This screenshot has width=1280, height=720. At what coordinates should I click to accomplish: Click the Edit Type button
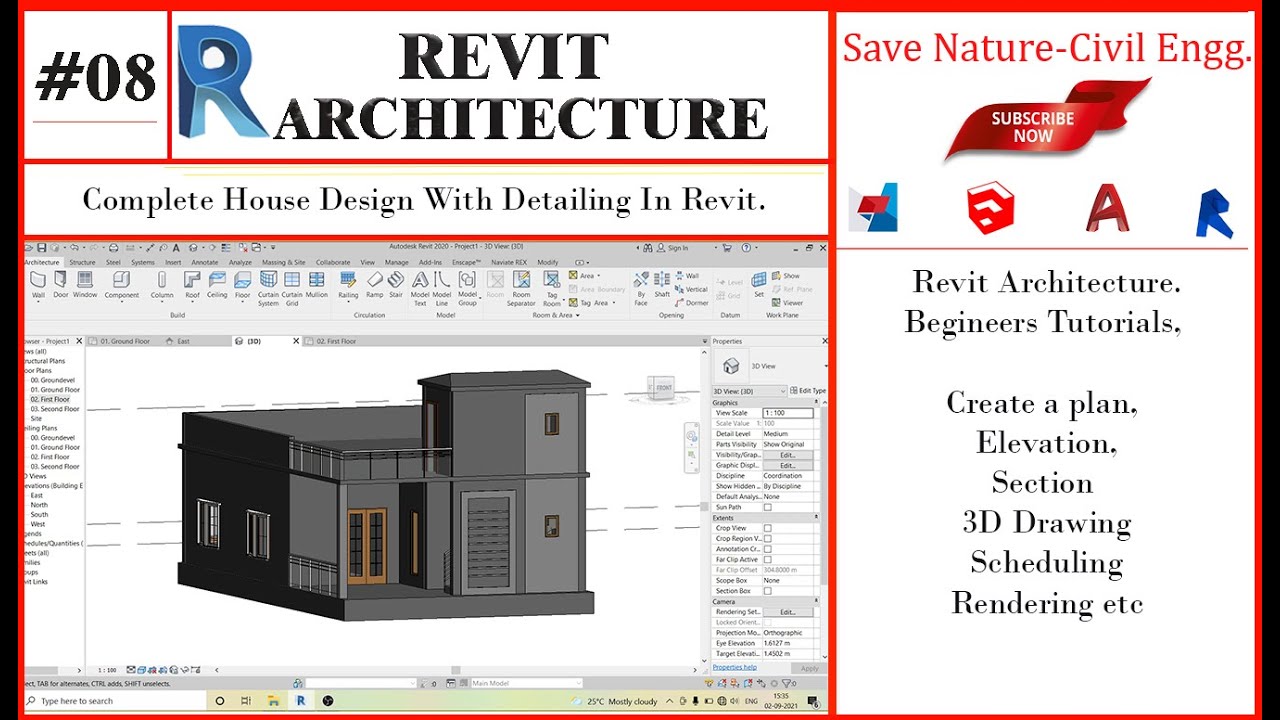tap(808, 391)
